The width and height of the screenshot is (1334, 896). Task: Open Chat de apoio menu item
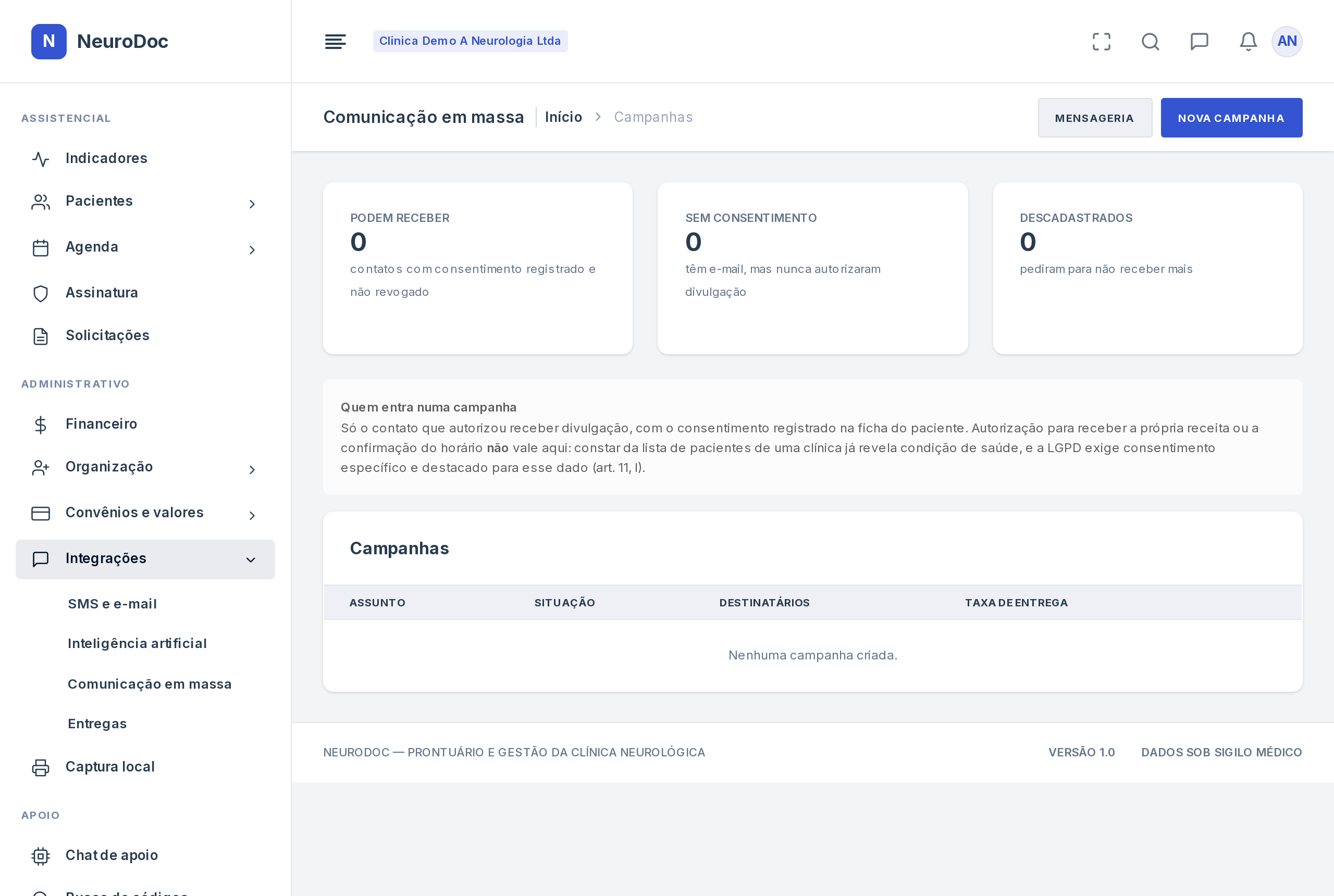[x=145, y=855]
